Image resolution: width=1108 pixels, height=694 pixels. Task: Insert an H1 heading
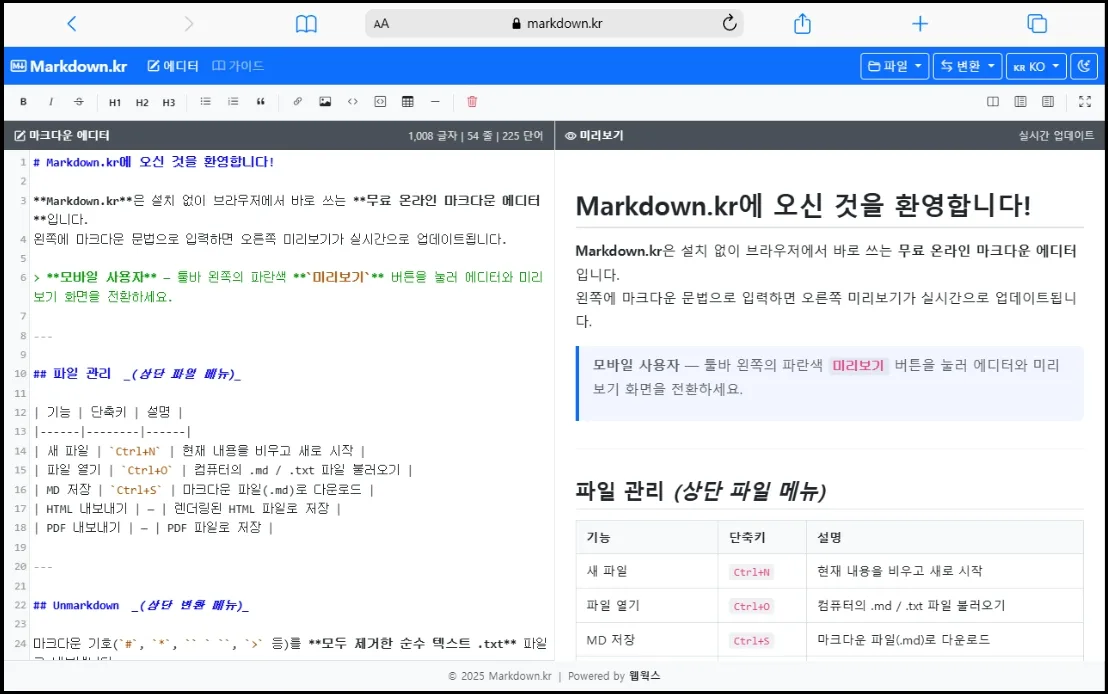[114, 102]
